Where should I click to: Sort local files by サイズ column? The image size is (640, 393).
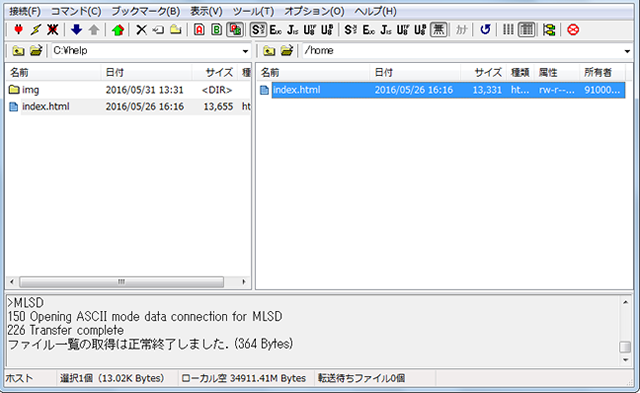click(214, 72)
